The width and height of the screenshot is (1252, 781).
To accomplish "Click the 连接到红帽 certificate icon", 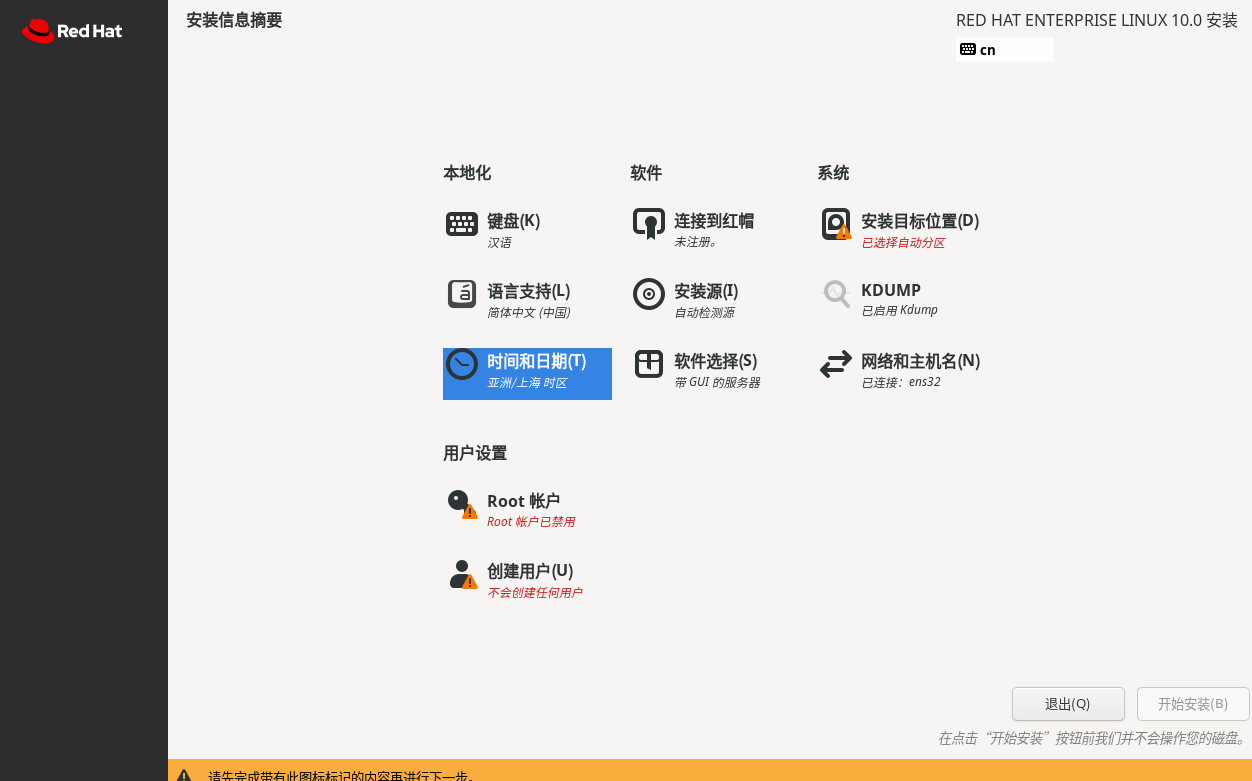I will 649,224.
